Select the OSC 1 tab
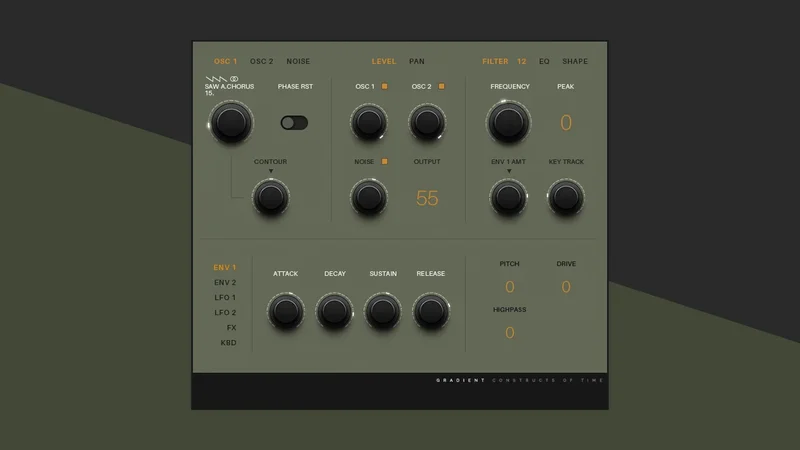The image size is (800, 450). tap(225, 61)
